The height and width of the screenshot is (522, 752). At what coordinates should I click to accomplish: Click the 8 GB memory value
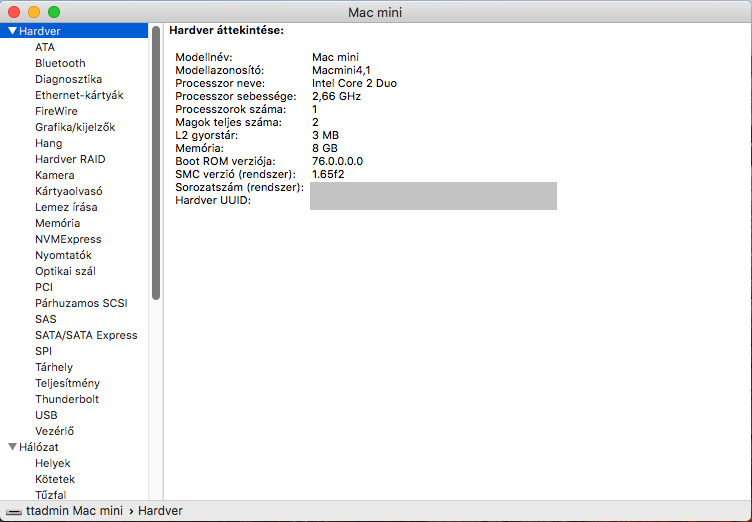click(325, 148)
